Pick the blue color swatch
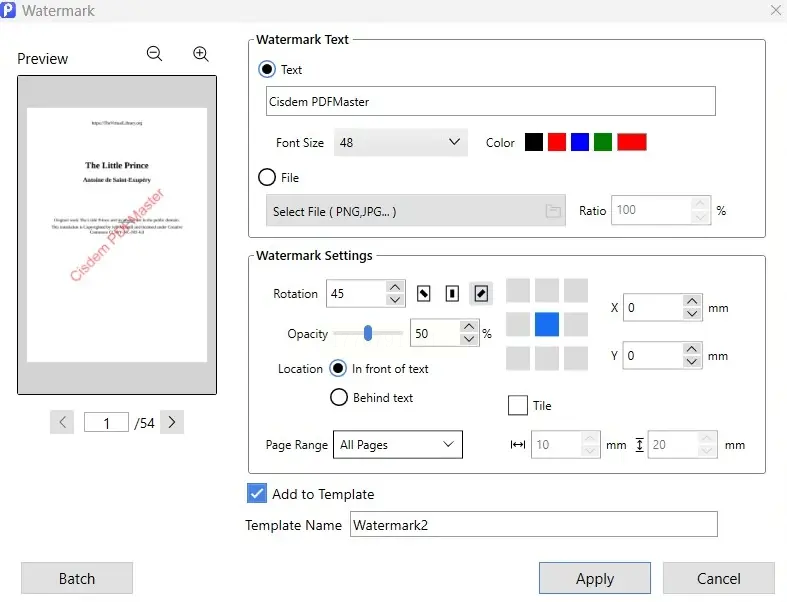 pyautogui.click(x=580, y=142)
